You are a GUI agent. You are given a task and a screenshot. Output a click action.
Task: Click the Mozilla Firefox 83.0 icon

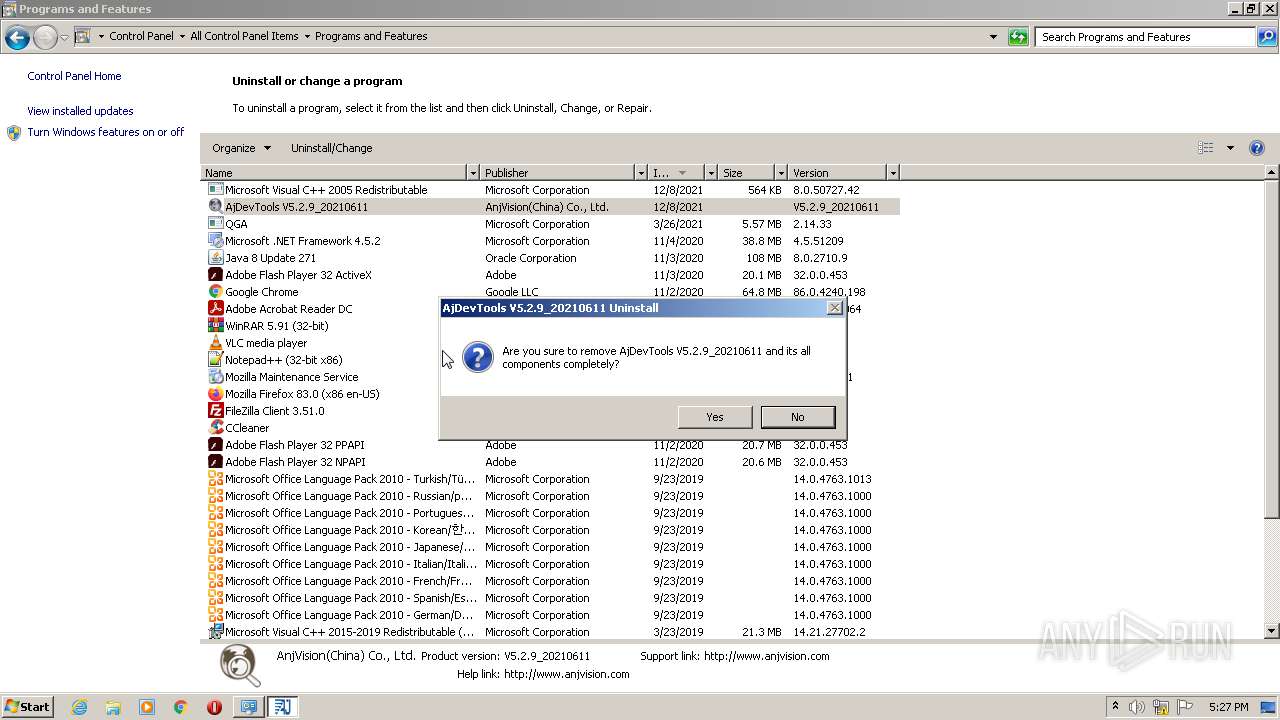(215, 393)
